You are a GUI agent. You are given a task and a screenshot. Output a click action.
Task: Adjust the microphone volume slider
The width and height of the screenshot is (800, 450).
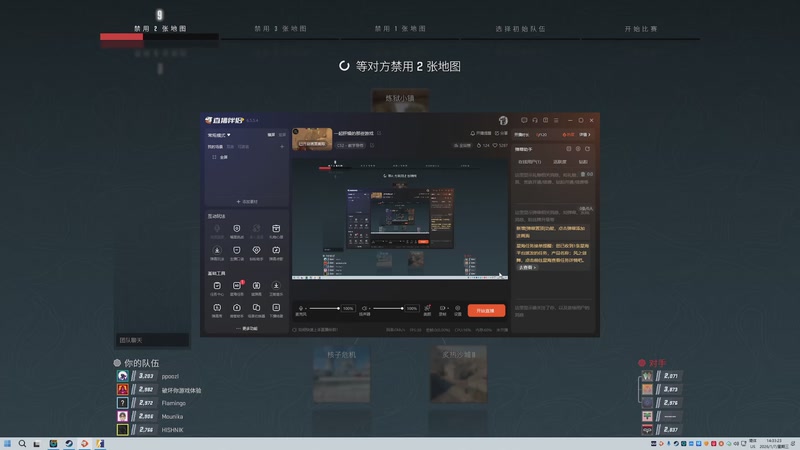[324, 308]
